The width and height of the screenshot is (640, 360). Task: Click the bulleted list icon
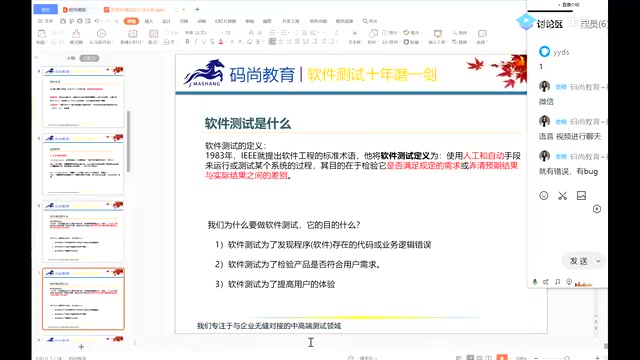coord(273,33)
